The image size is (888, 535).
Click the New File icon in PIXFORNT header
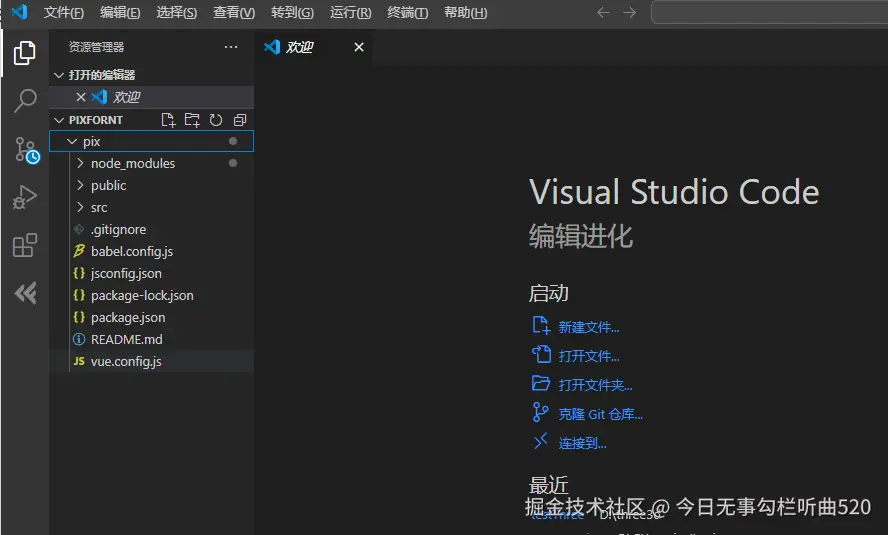(168, 120)
